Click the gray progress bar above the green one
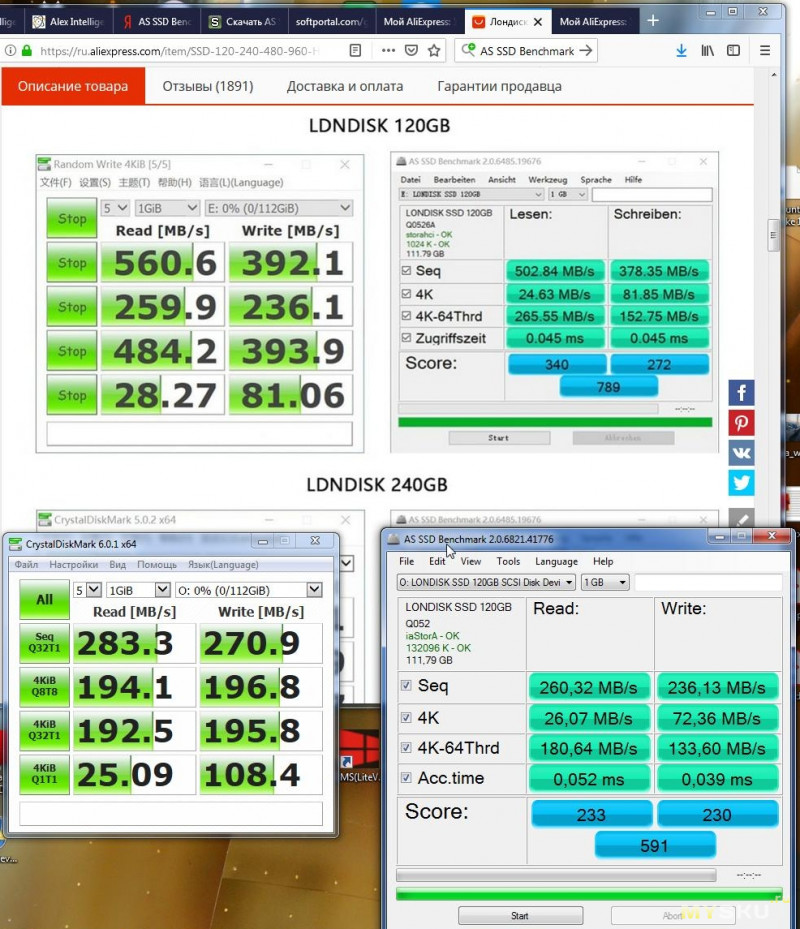 coord(556,875)
